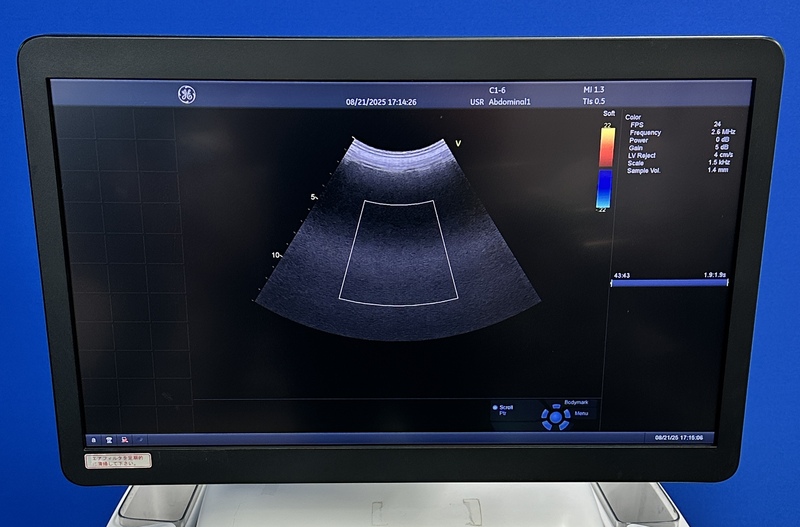
Task: Click the blue lower color flow bar
Action: (x=606, y=188)
